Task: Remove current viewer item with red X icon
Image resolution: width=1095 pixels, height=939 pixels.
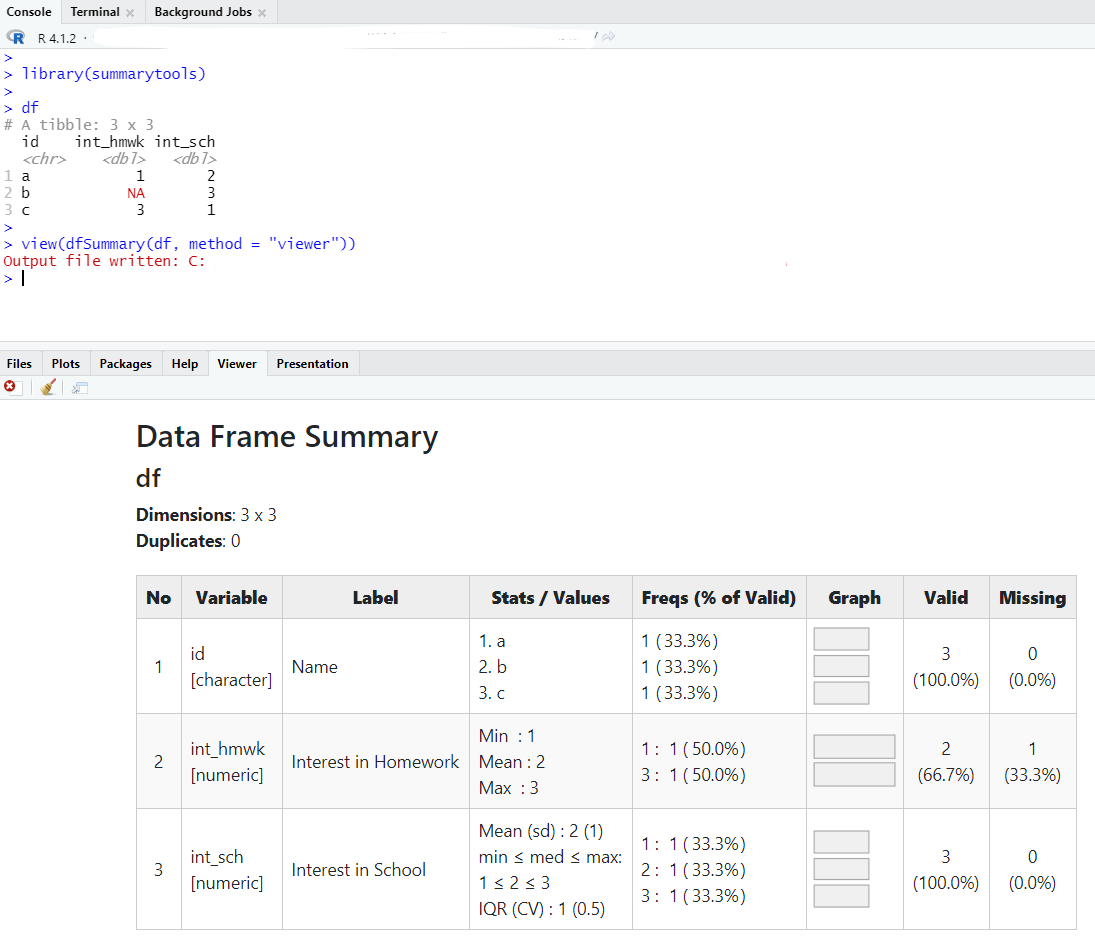Action: (10, 387)
